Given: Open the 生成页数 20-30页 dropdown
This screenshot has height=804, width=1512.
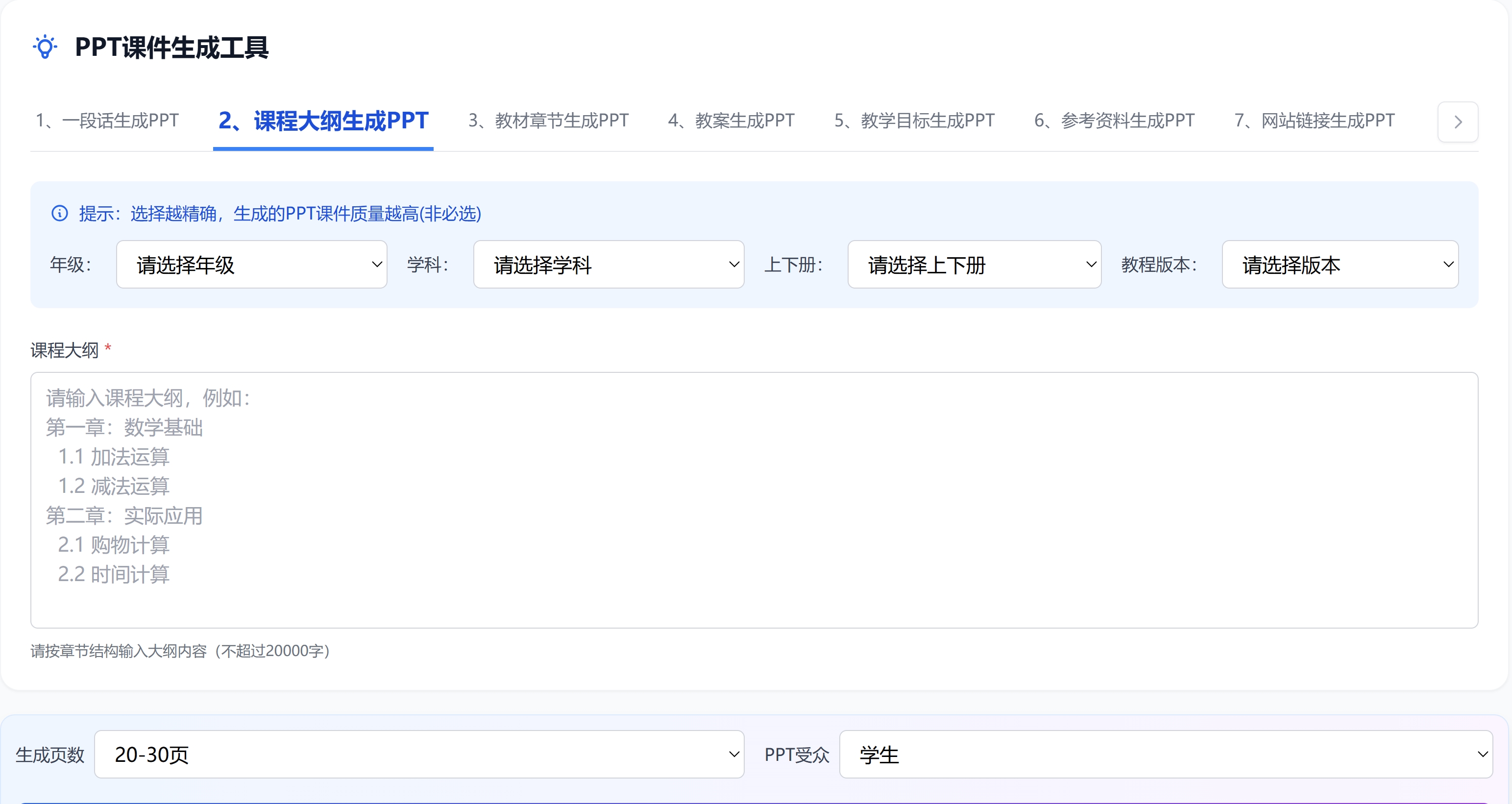Looking at the screenshot, I should click(x=419, y=754).
